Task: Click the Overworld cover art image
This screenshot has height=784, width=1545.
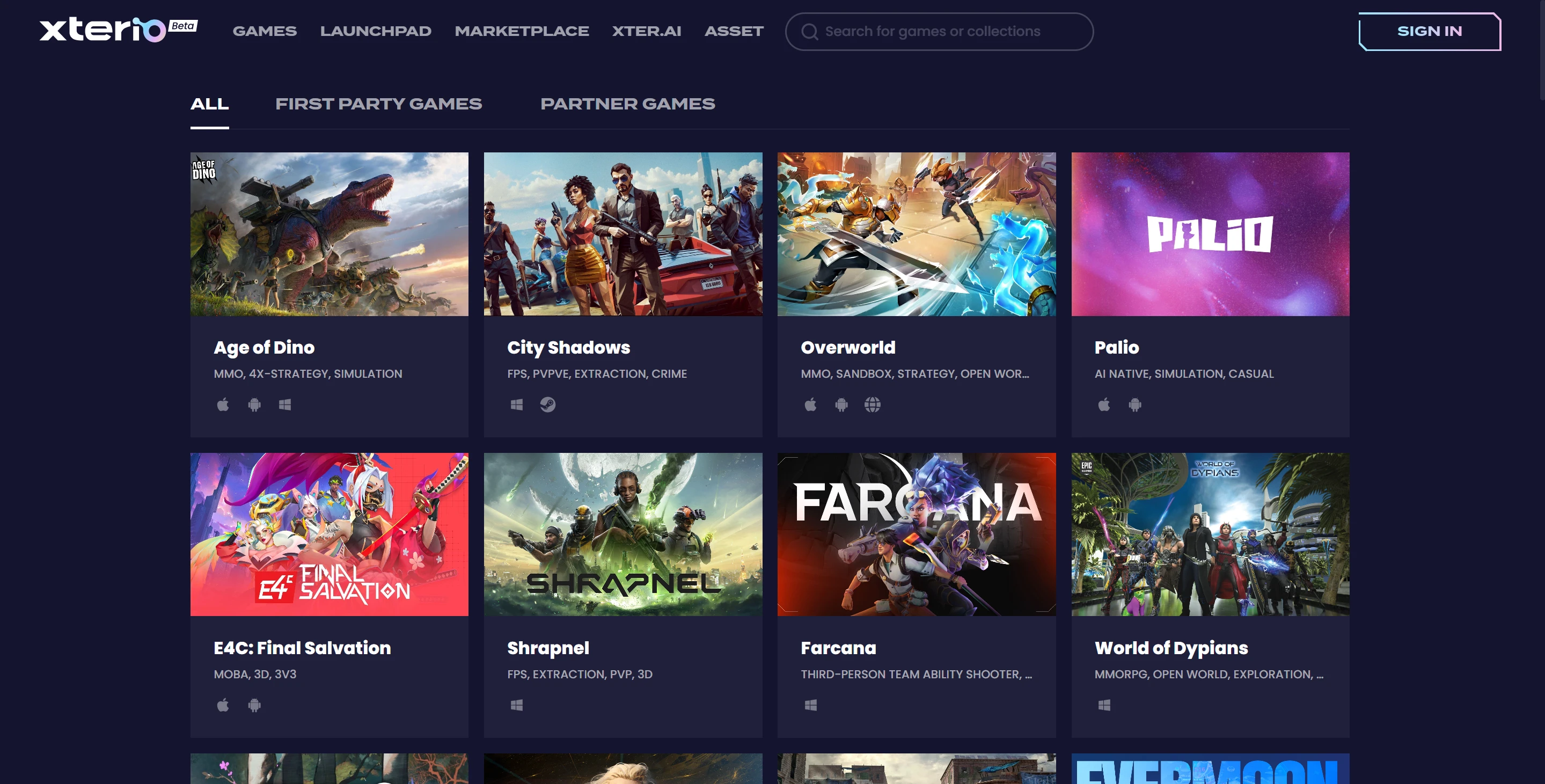Action: 916,234
